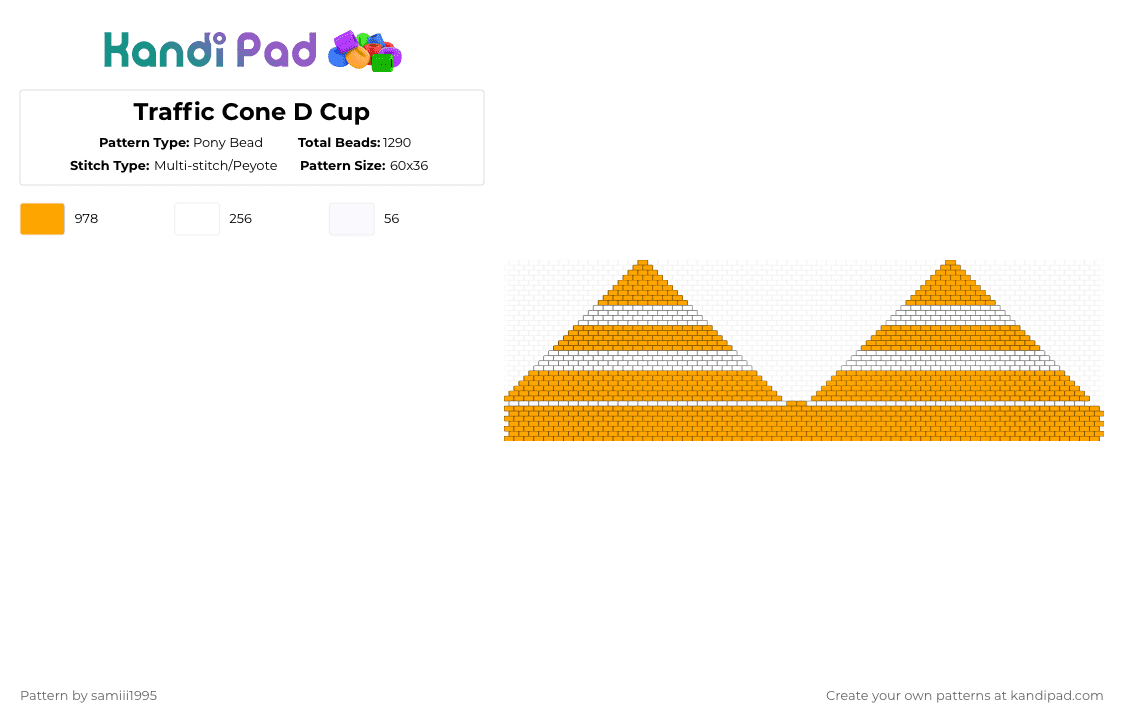The image size is (1124, 720).
Task: Select the white color swatch labeled 256
Action: click(197, 219)
